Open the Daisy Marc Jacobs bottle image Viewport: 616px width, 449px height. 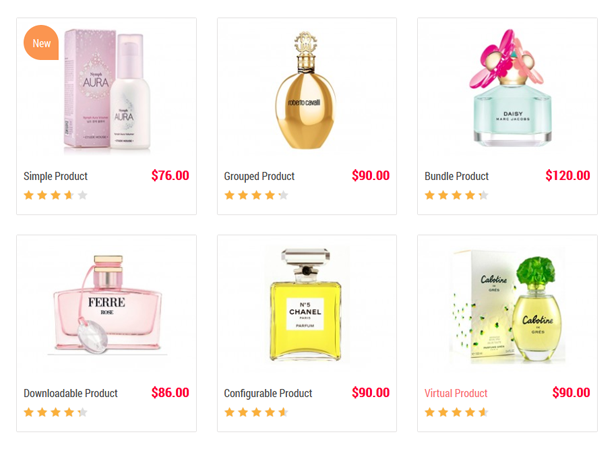click(511, 88)
